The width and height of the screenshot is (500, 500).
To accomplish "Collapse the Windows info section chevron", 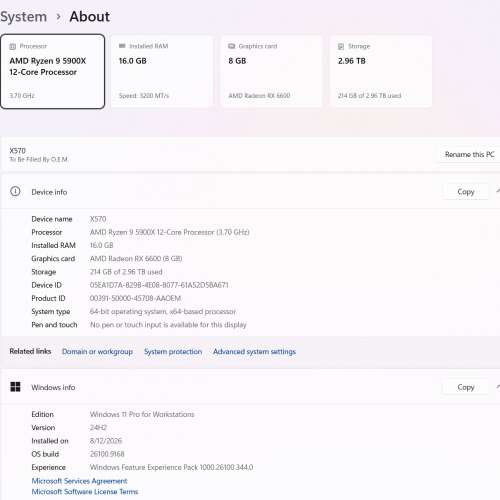I will pos(497,387).
